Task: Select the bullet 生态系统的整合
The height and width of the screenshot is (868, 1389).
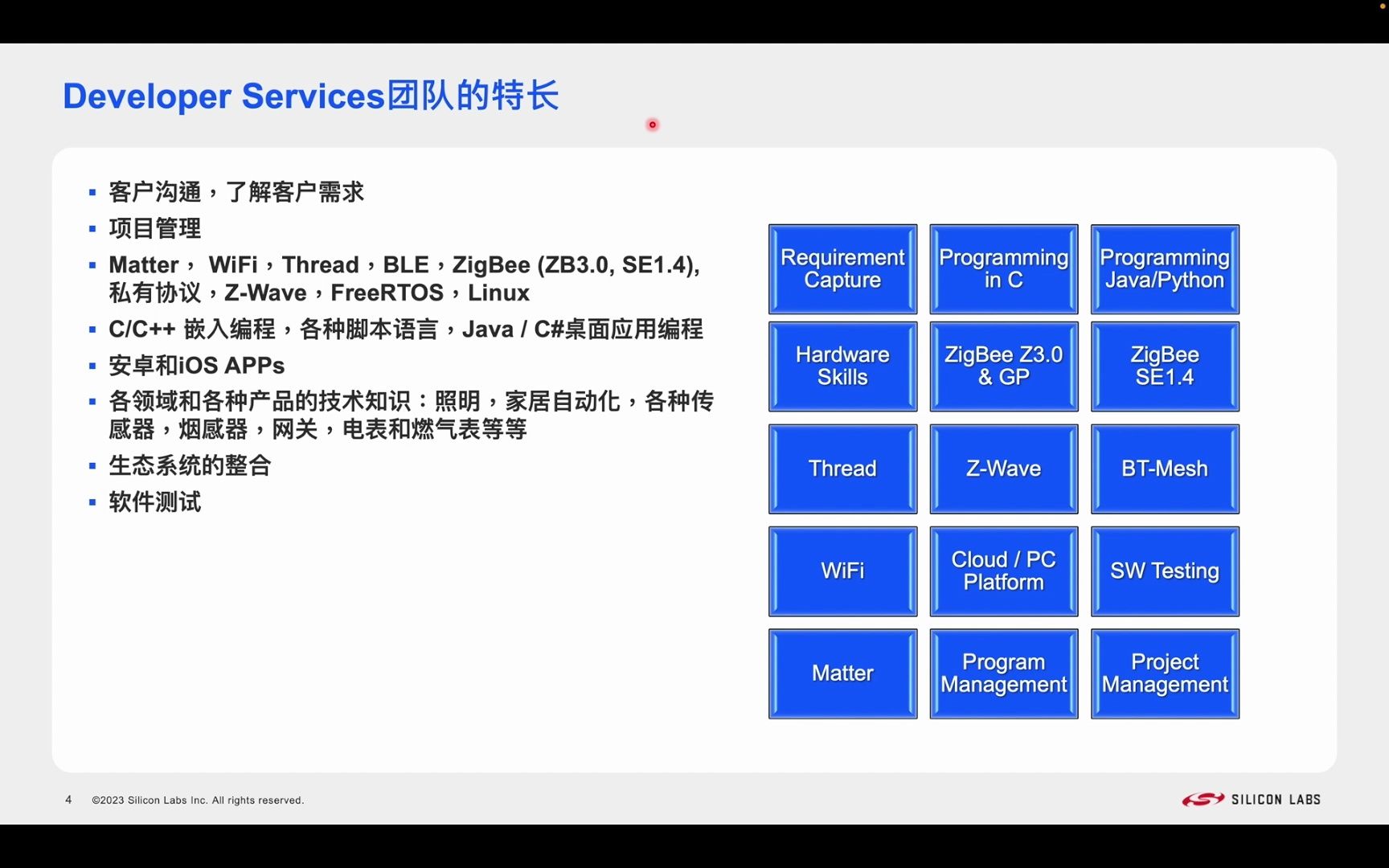Action: (190, 465)
